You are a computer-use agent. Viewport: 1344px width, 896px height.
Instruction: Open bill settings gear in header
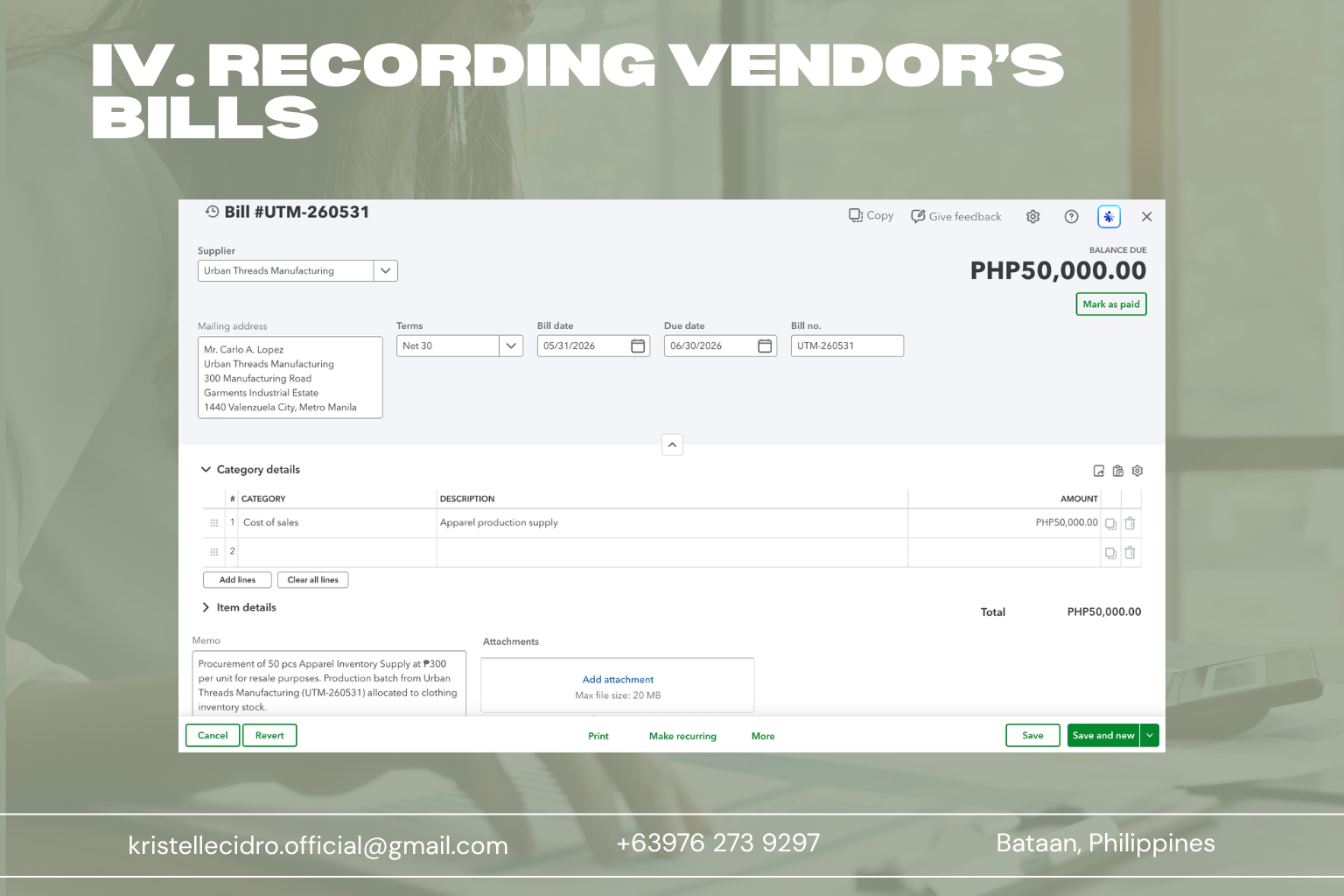[1033, 217]
